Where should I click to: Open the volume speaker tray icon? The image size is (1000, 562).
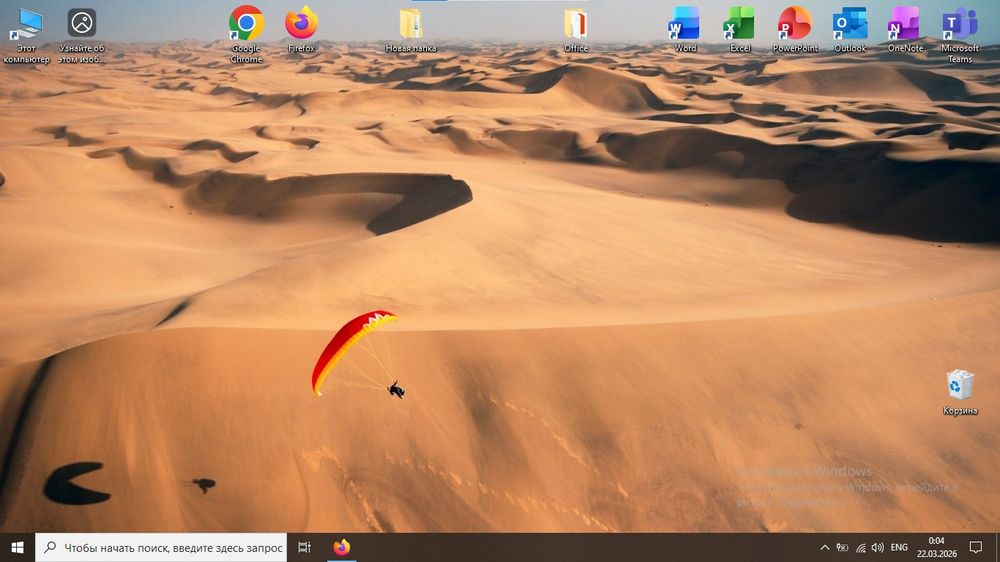tap(878, 547)
